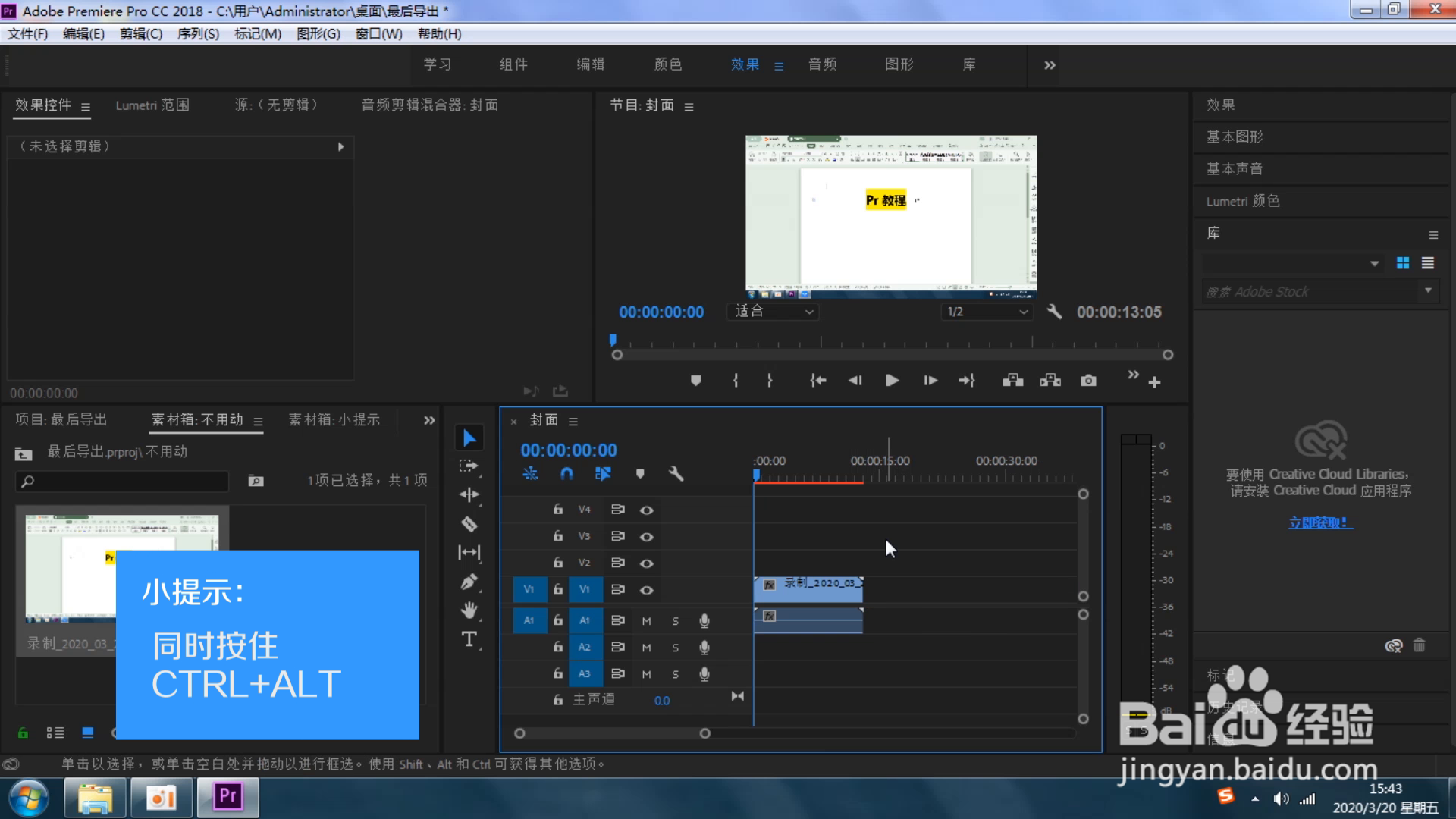
Task: Open the 序列(S) menu
Action: [198, 34]
